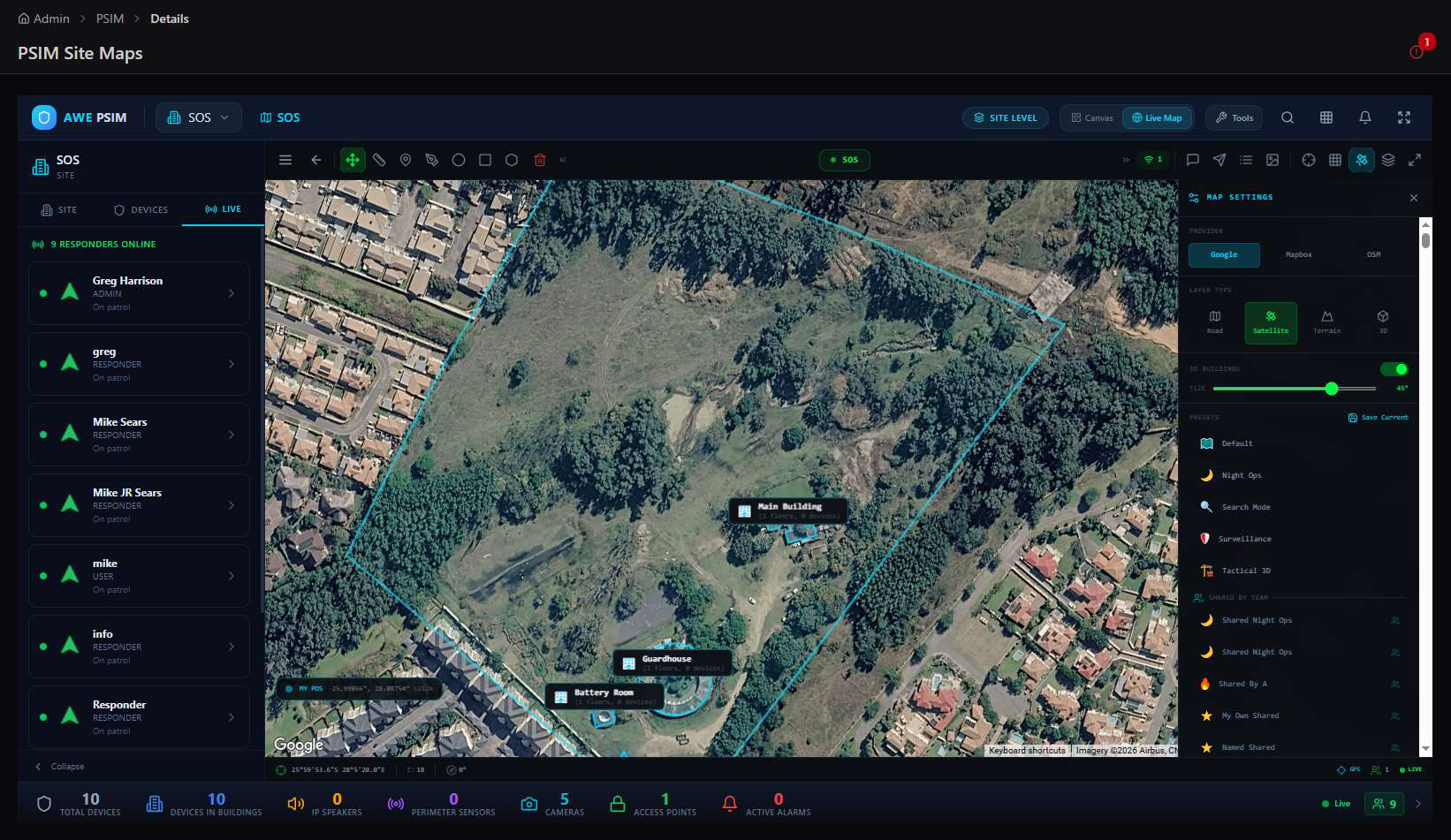Select the square shape tool
The width and height of the screenshot is (1451, 840).
point(485,160)
